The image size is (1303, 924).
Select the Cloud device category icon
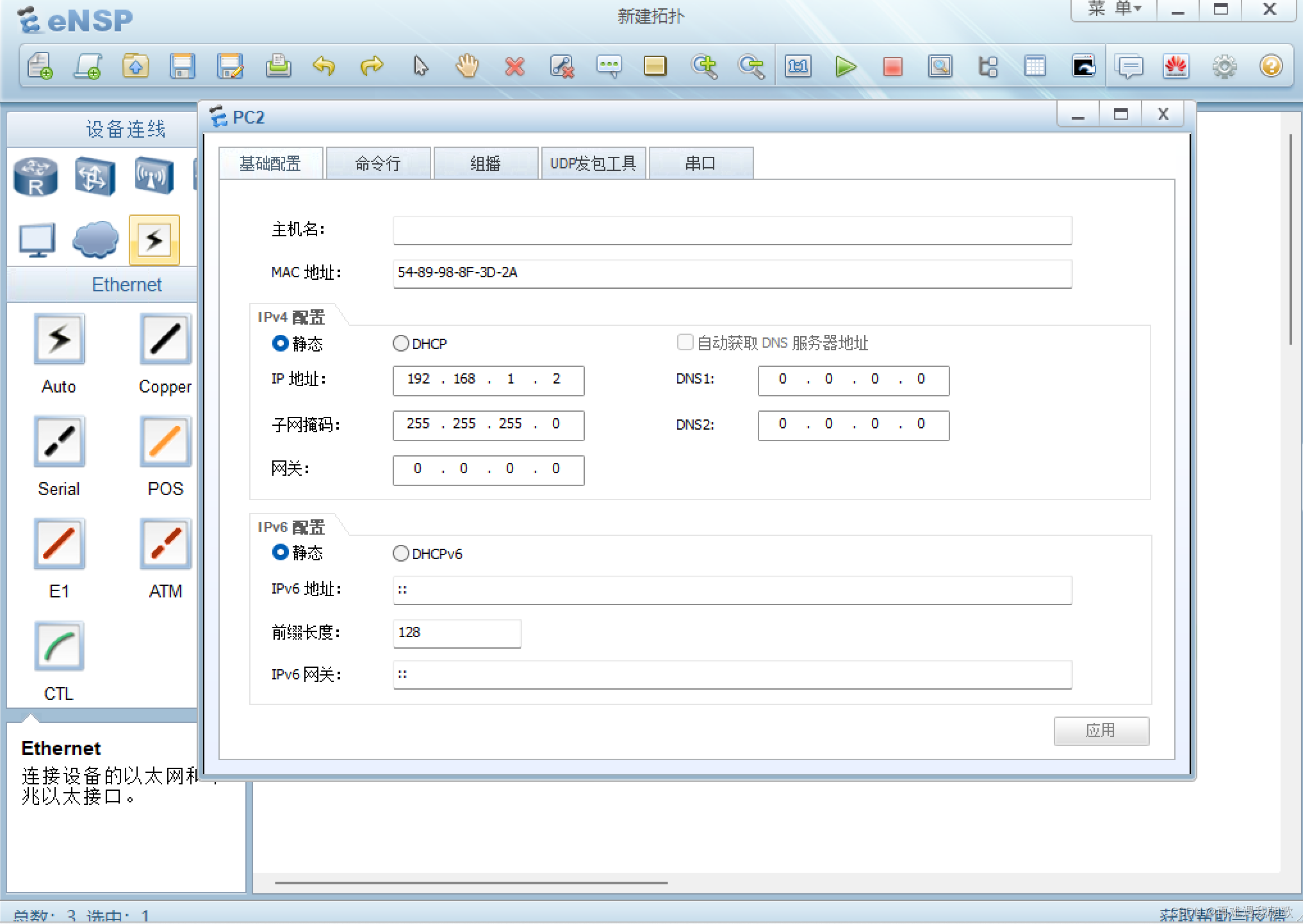pos(95,240)
